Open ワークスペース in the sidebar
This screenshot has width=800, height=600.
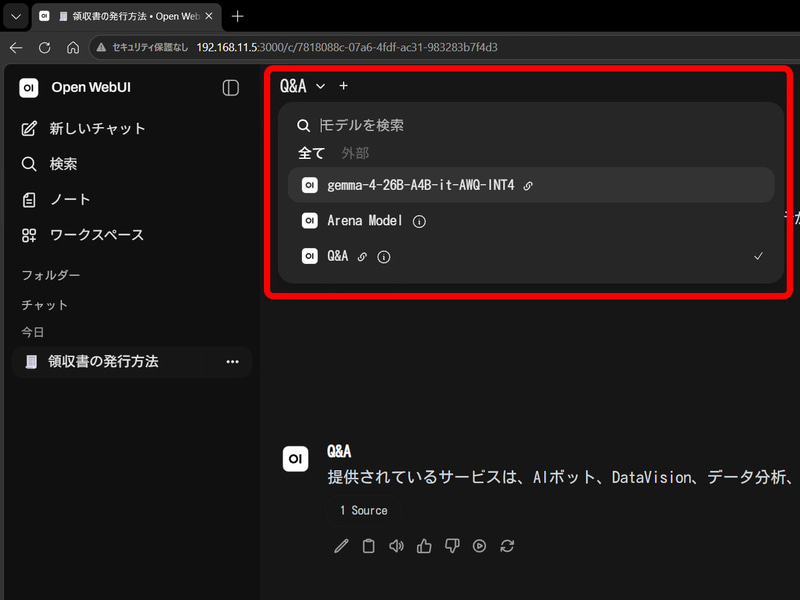83,235
